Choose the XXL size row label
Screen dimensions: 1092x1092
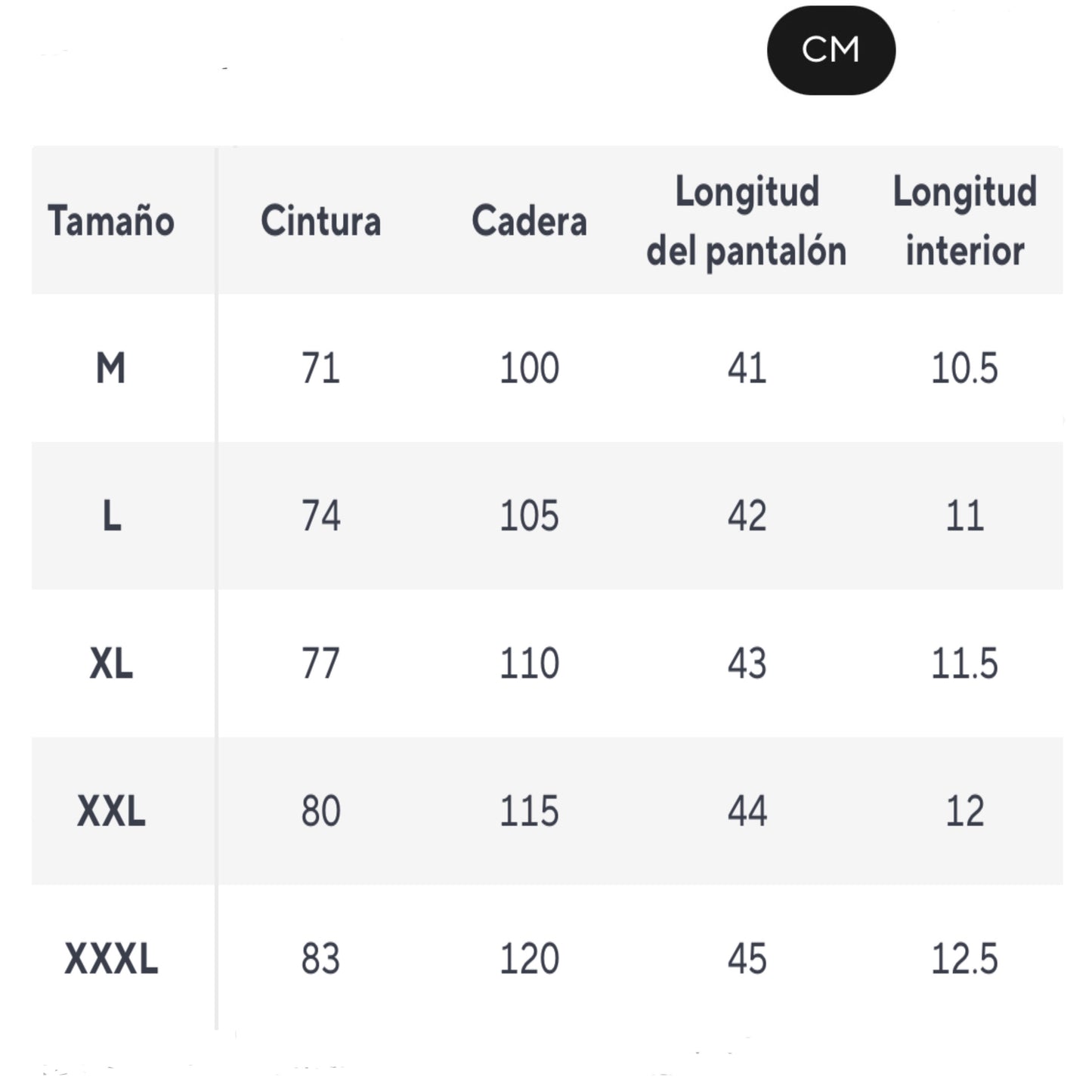pos(111,812)
